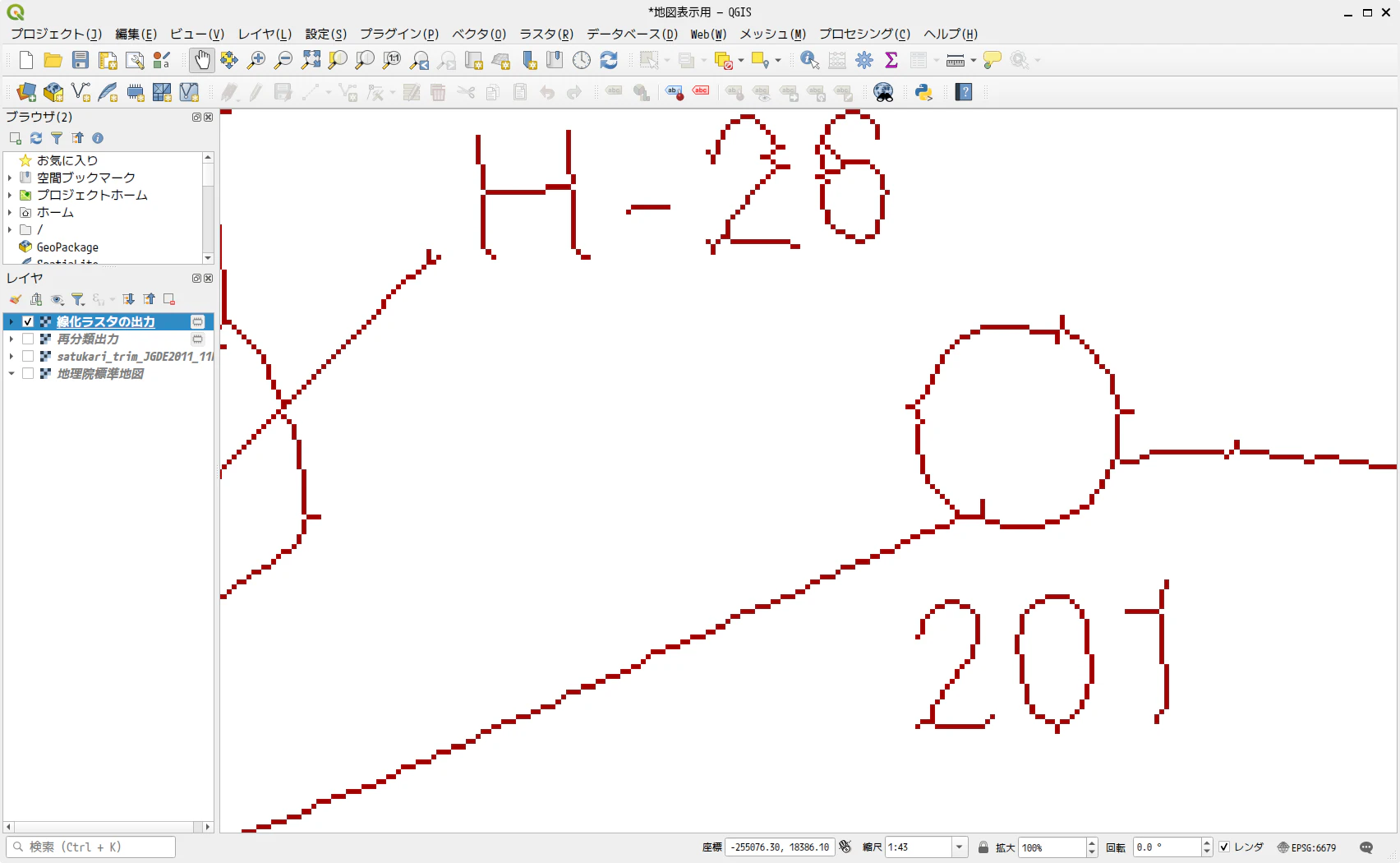Go to the previous zoom extent
This screenshot has width=1400, height=863.
tap(419, 60)
